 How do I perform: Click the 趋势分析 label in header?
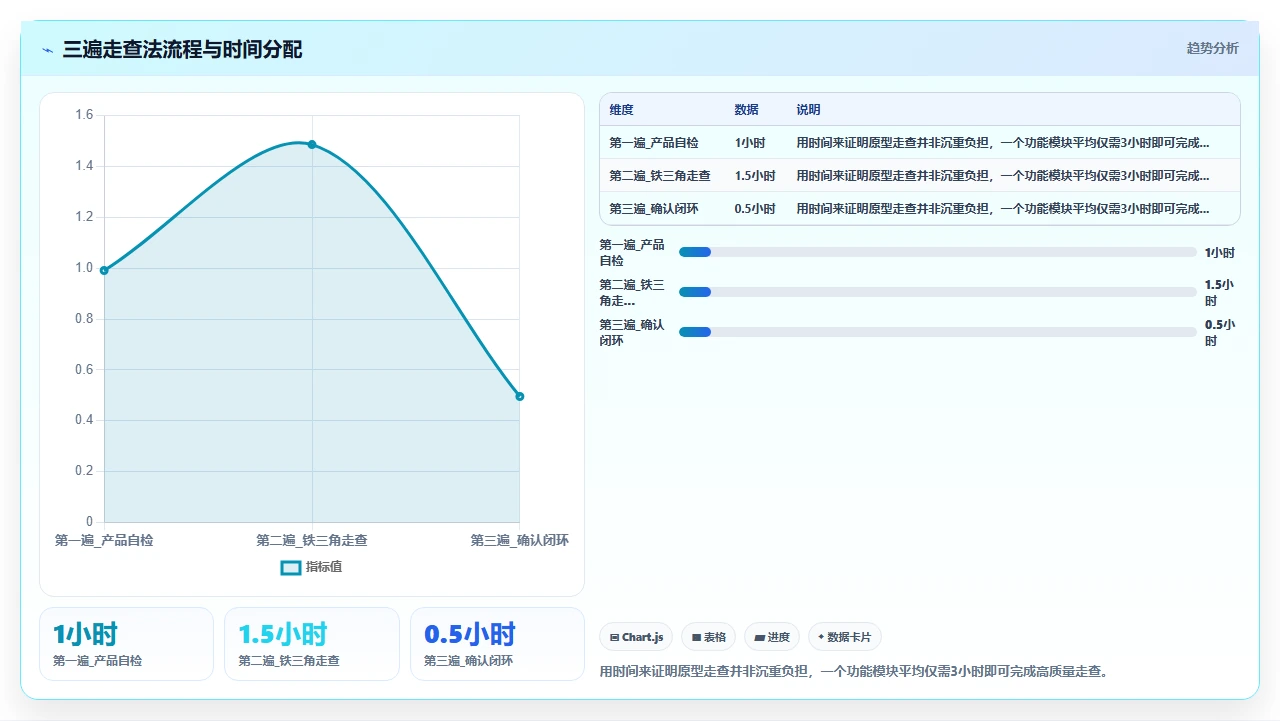coord(1212,48)
